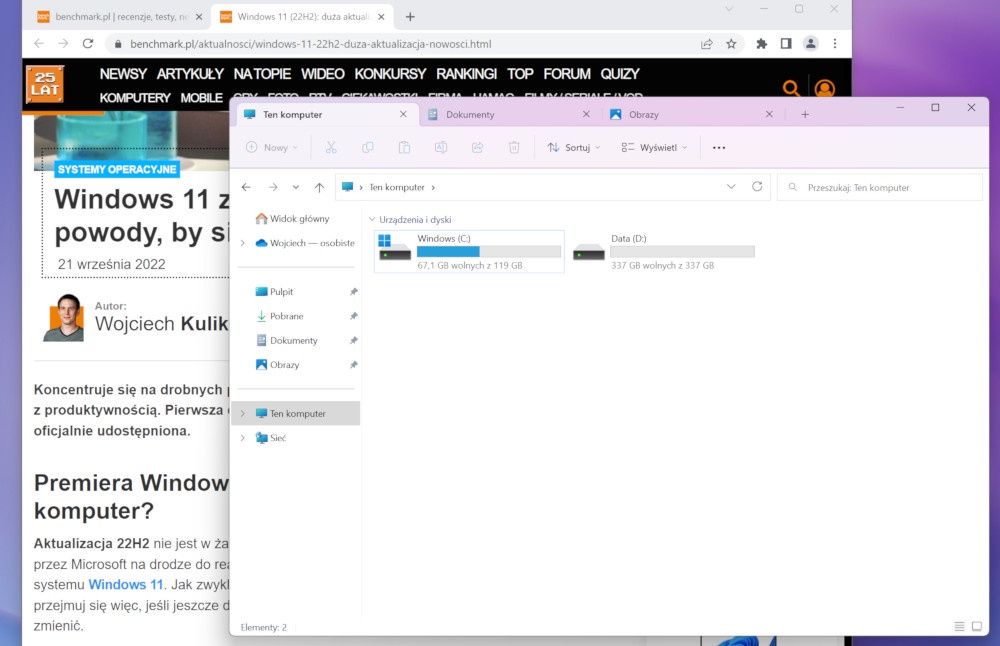Go back in Chrome browser
The height and width of the screenshot is (646, 1000).
pyautogui.click(x=39, y=43)
